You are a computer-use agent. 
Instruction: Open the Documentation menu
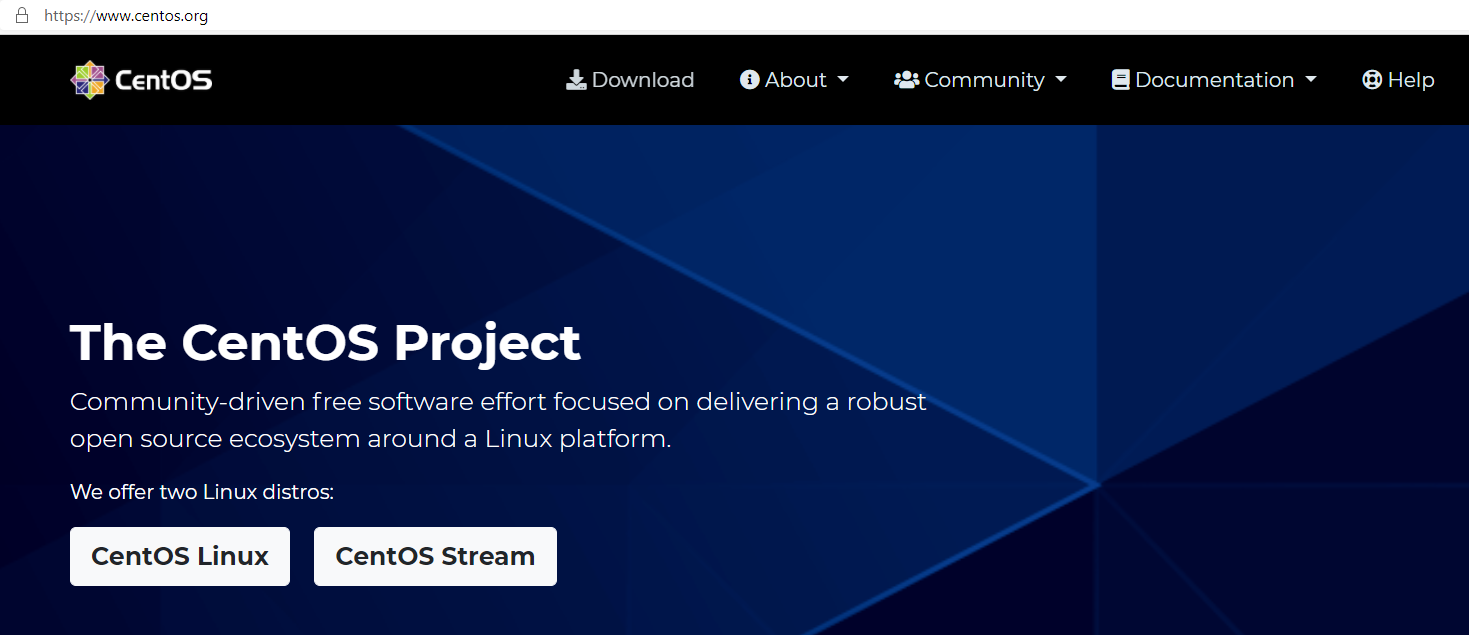pos(1214,80)
